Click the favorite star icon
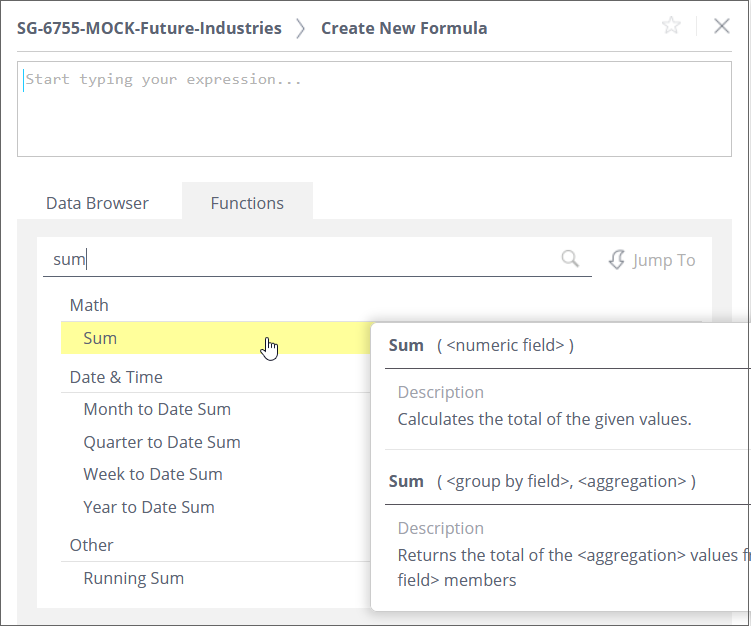Image resolution: width=751 pixels, height=626 pixels. click(x=671, y=26)
